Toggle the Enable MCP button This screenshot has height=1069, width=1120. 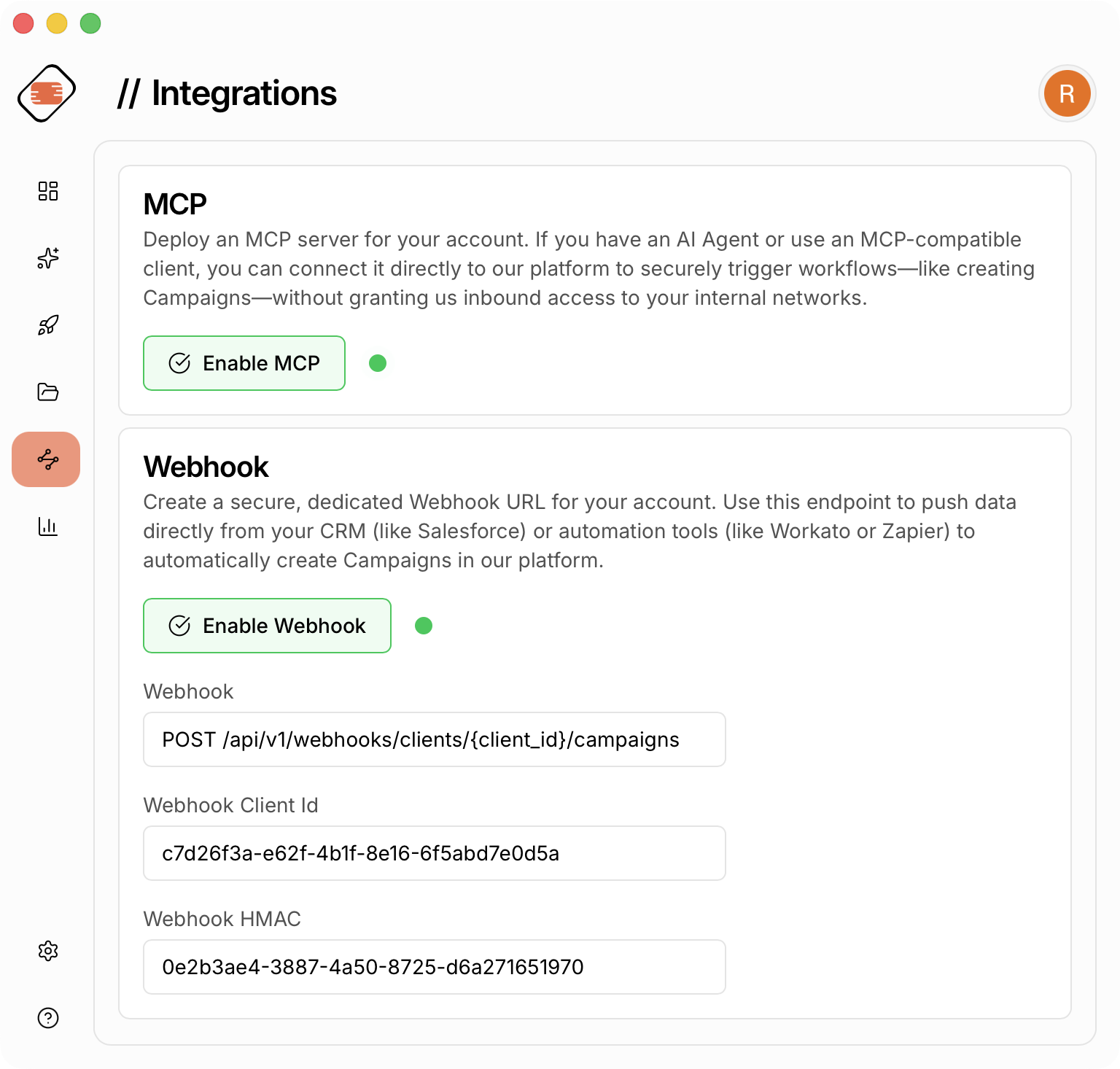(244, 363)
